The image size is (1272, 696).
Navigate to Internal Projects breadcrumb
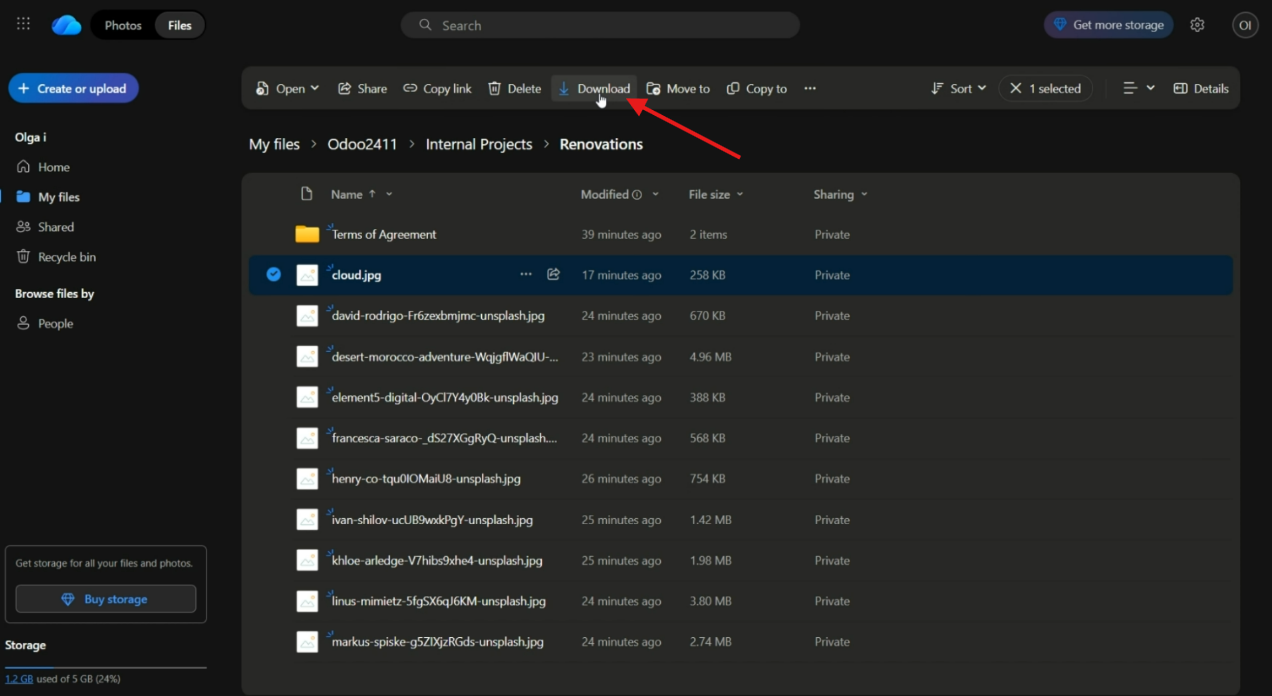478,145
